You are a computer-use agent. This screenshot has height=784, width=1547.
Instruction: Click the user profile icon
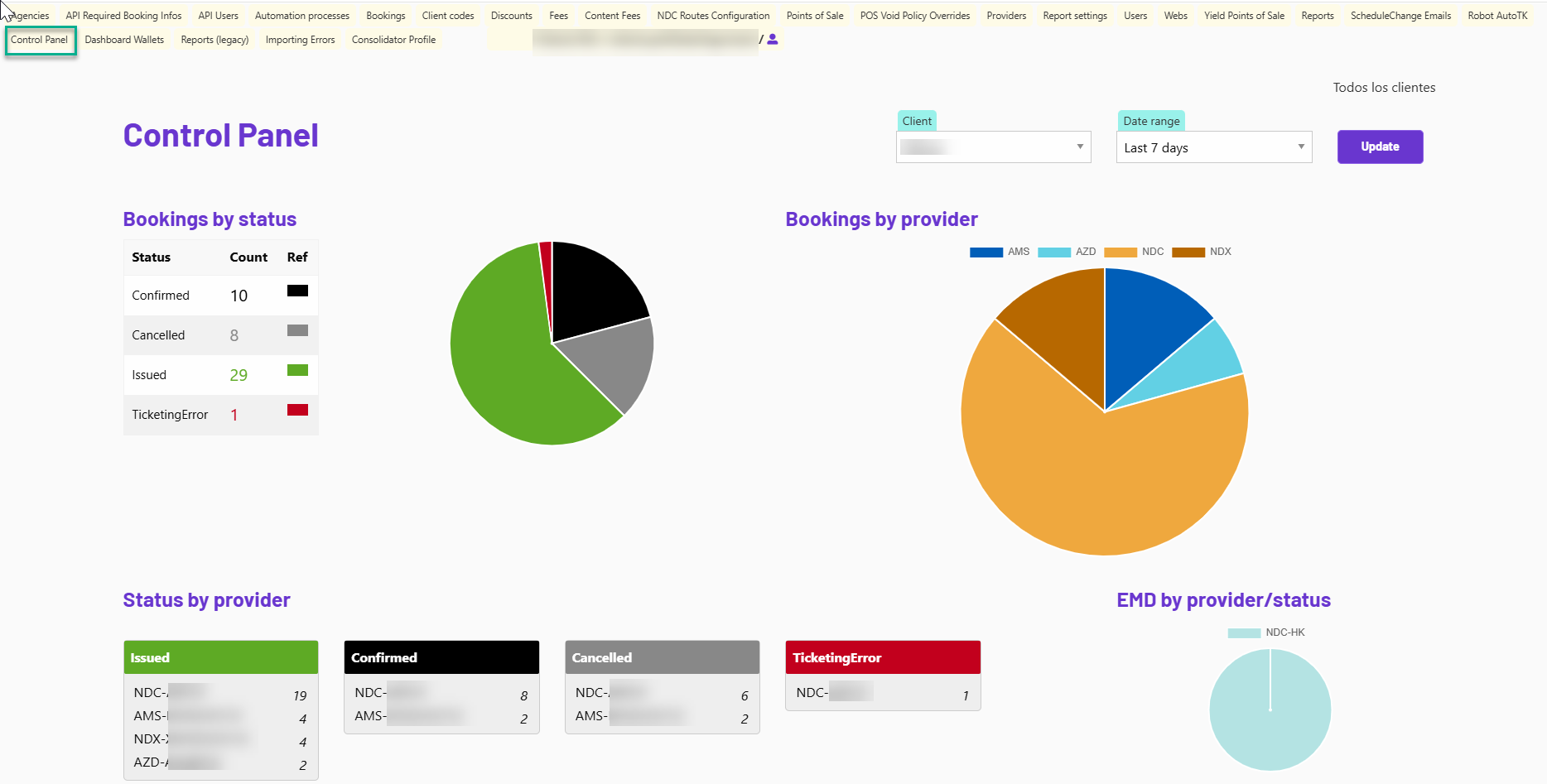772,39
